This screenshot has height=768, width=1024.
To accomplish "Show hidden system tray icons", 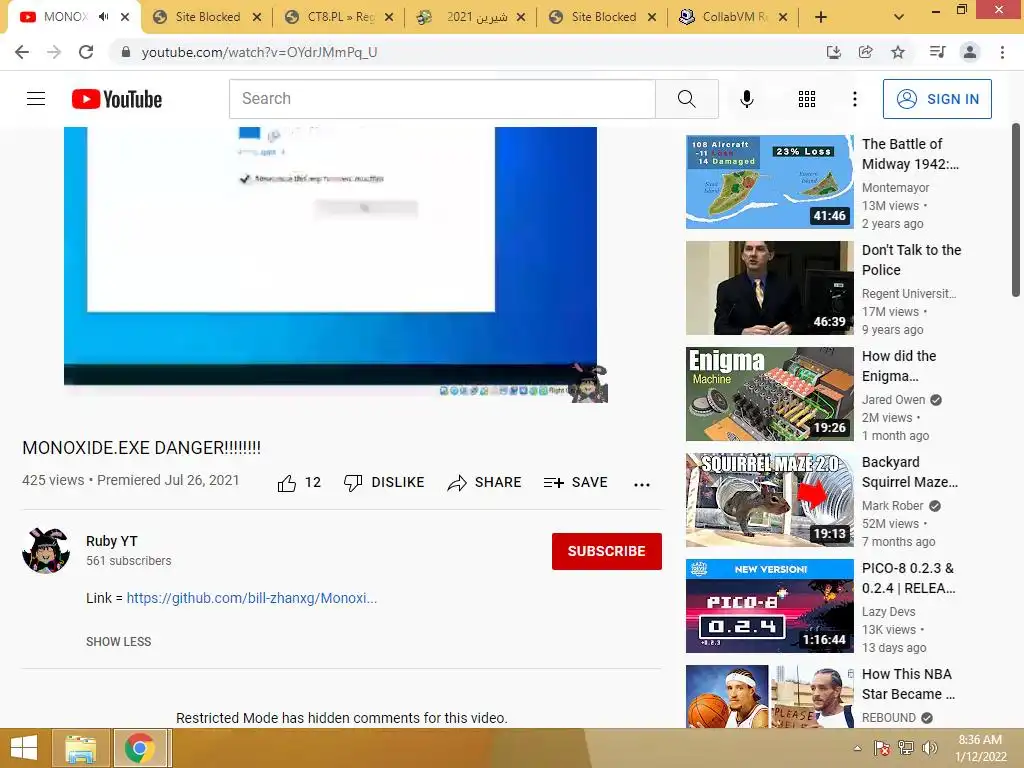I will pyautogui.click(x=857, y=748).
